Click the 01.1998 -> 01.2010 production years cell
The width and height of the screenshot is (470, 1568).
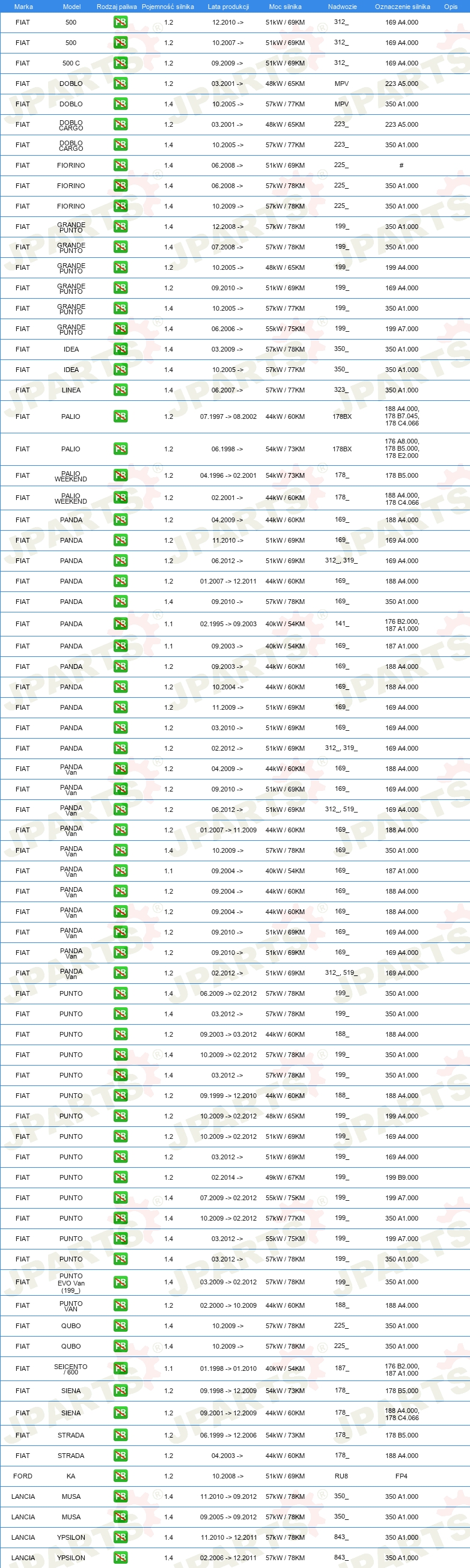[228, 1369]
